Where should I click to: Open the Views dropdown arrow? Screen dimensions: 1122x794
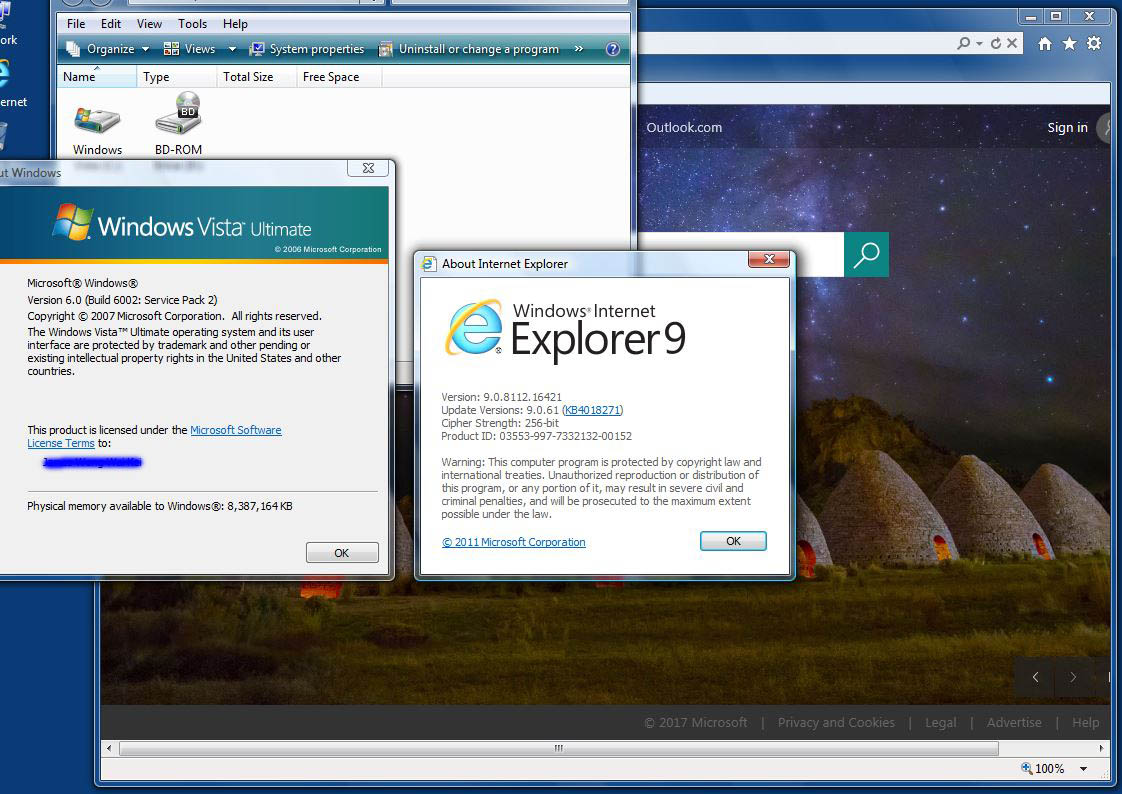pos(232,49)
